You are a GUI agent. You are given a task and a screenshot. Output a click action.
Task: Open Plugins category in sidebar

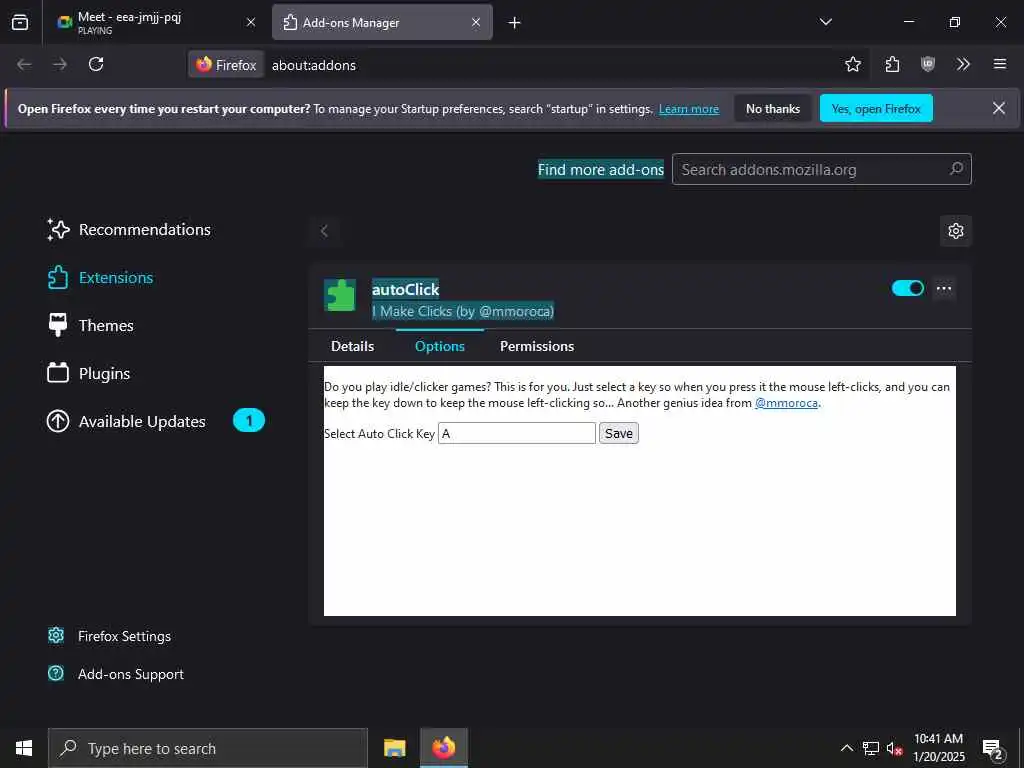89,374
